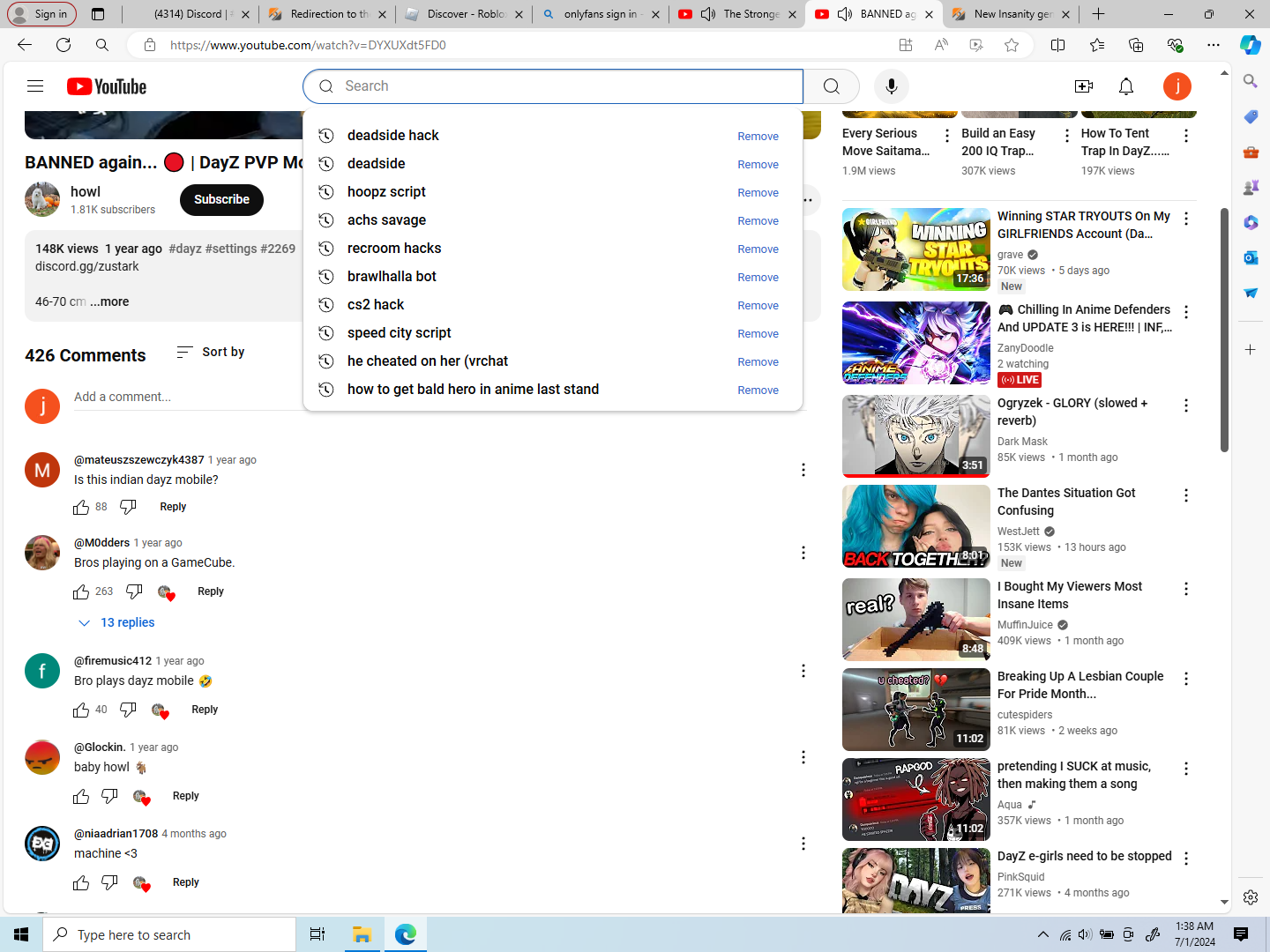
Task: Open the Sort by comments dropdown
Action: pyautogui.click(x=211, y=352)
